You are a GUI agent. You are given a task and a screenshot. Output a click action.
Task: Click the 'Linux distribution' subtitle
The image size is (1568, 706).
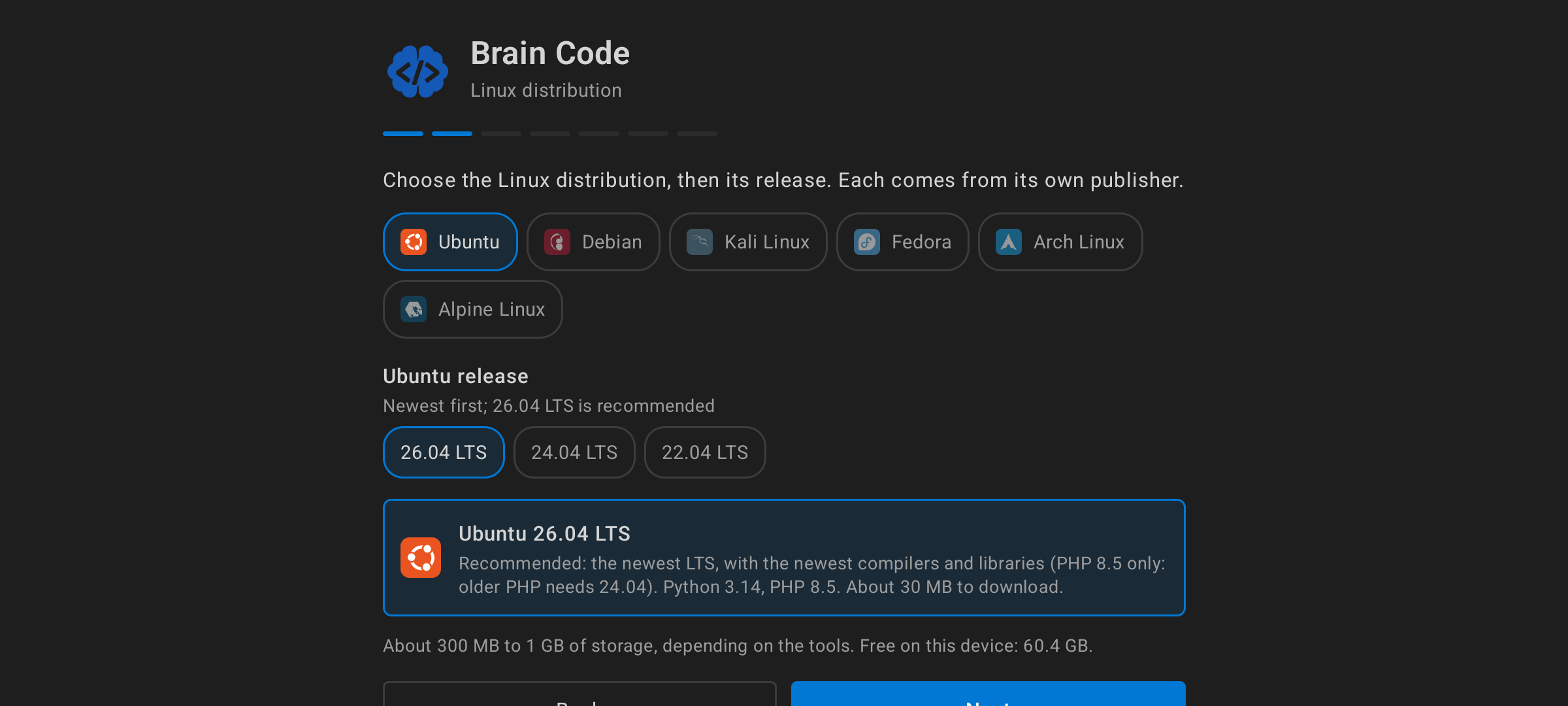[546, 90]
